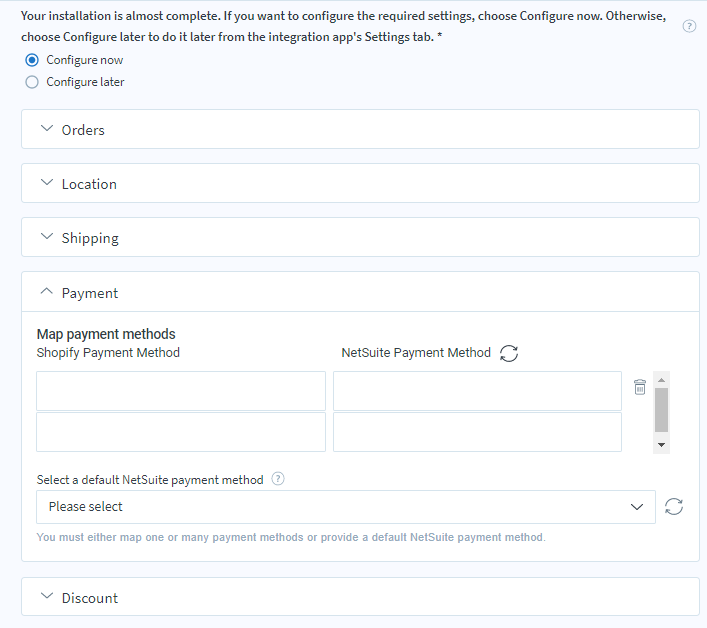Click the NetSuite Payment Method column label
Viewport: 707px width, 628px height.
pyautogui.click(x=416, y=353)
